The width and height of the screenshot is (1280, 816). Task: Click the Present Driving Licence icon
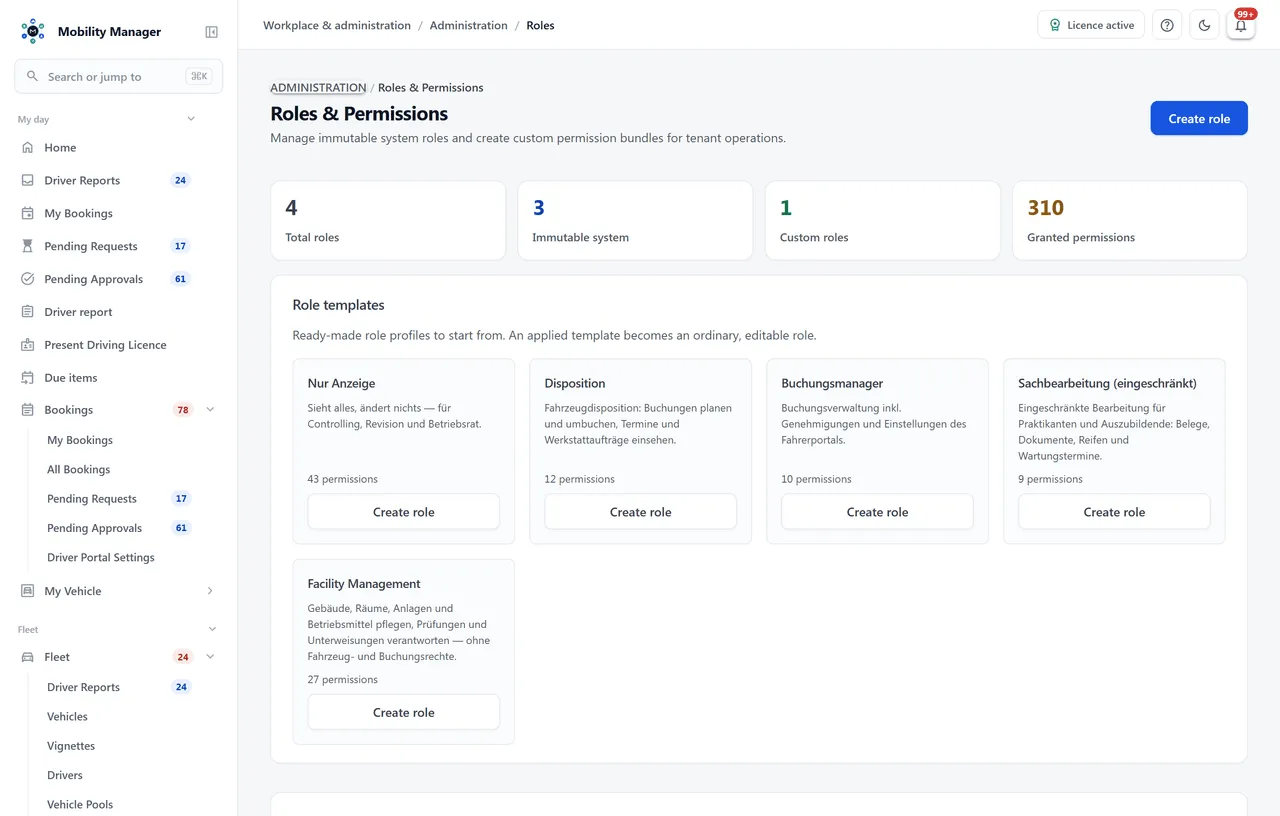[x=28, y=345]
